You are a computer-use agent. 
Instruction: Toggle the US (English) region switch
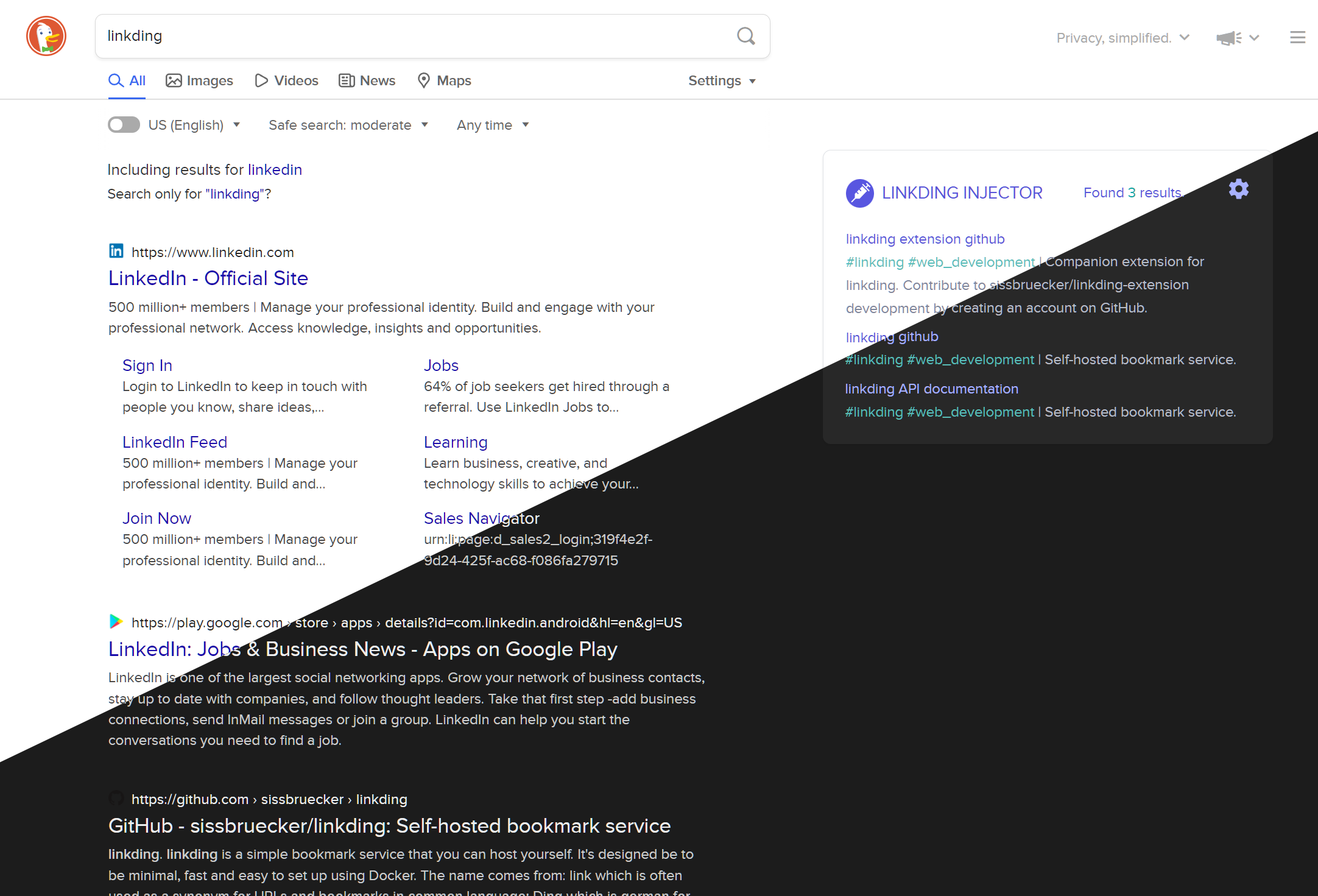point(124,125)
